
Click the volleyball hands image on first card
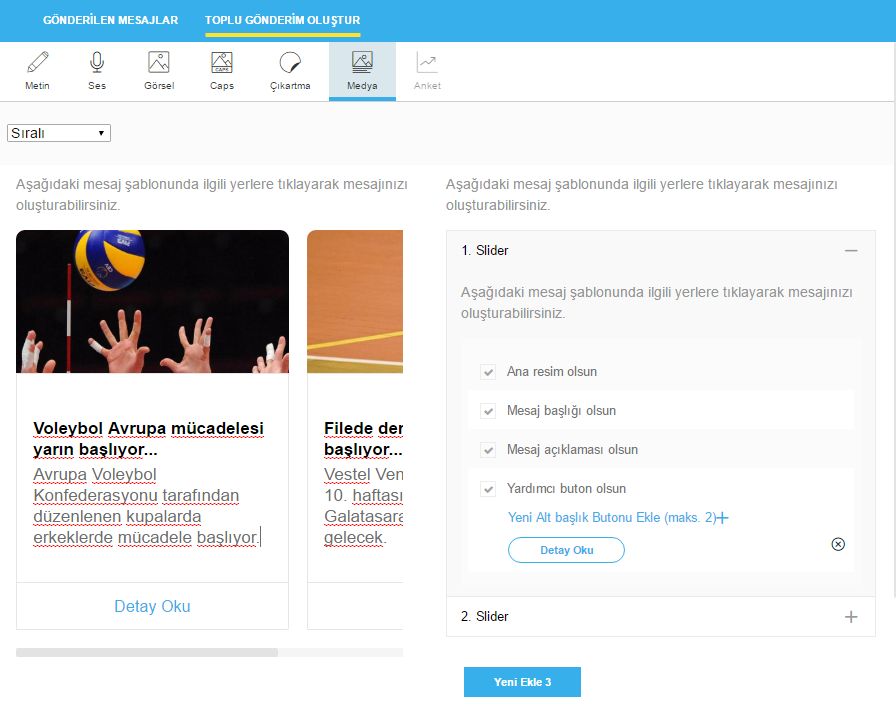pyautogui.click(x=152, y=301)
